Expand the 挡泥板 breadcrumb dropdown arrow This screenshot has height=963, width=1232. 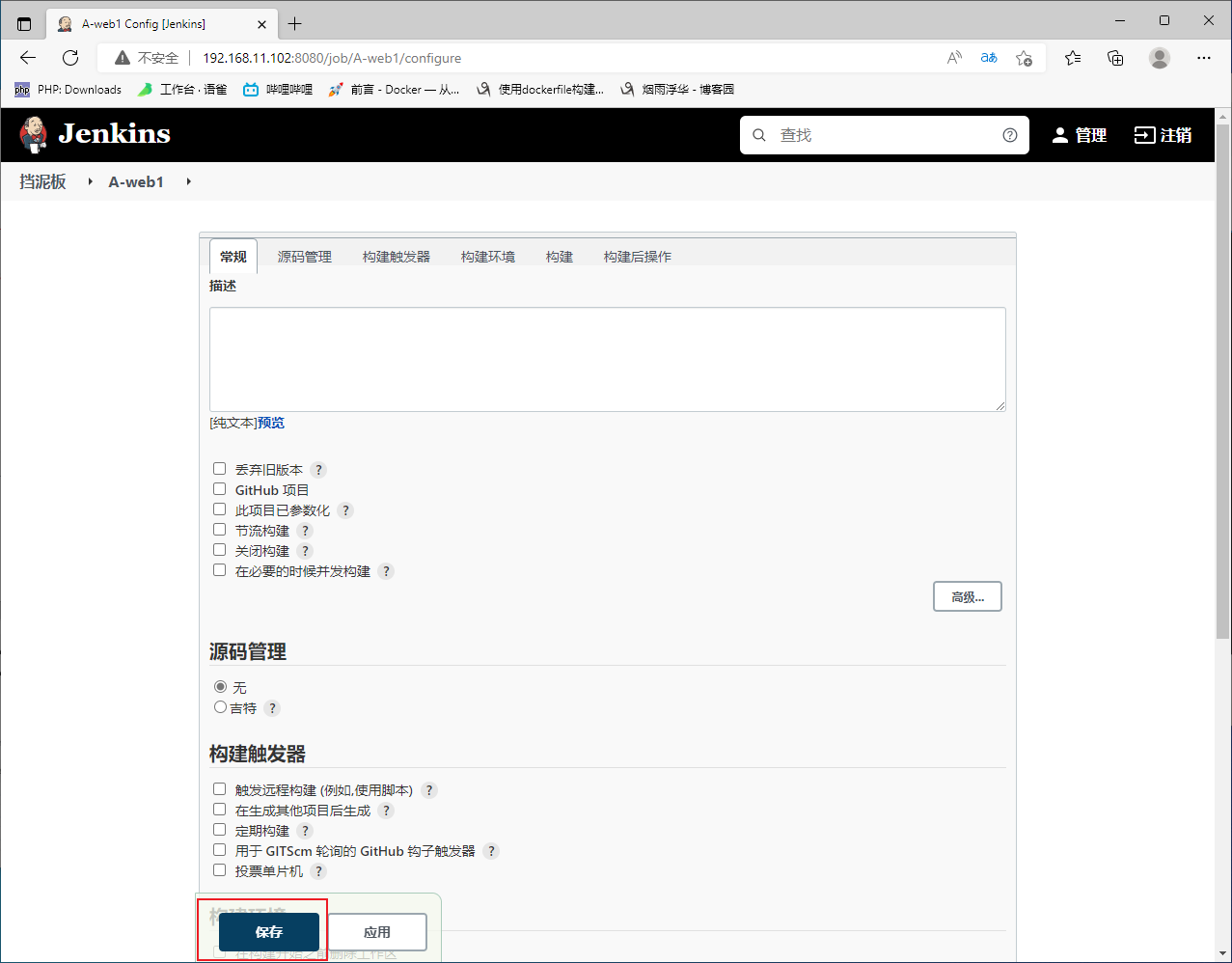tap(90, 181)
